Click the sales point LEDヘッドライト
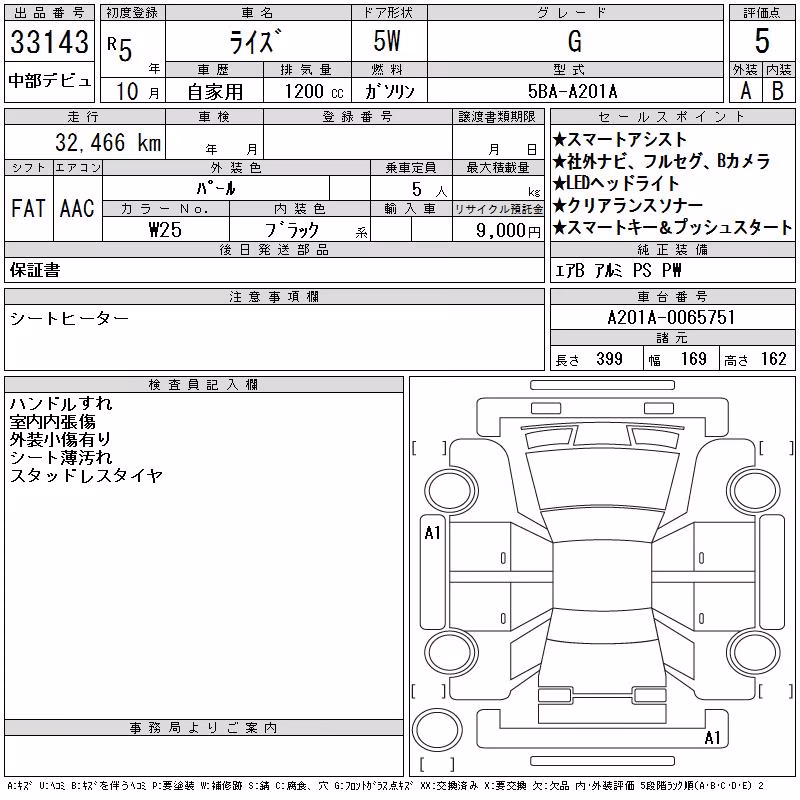Viewport: 800px width, 800px height. 616,183
